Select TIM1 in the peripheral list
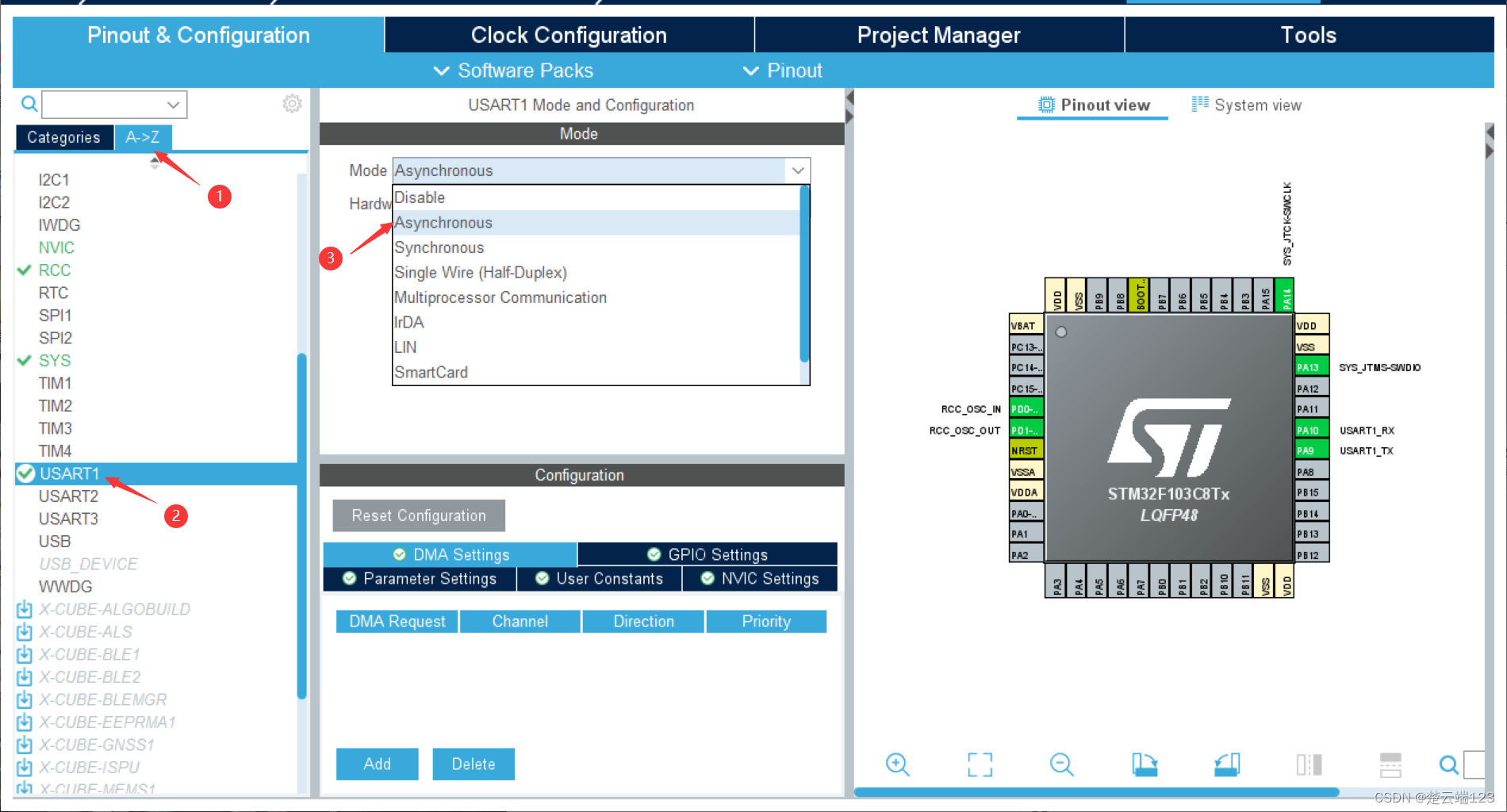Viewport: 1507px width, 812px height. click(x=56, y=383)
